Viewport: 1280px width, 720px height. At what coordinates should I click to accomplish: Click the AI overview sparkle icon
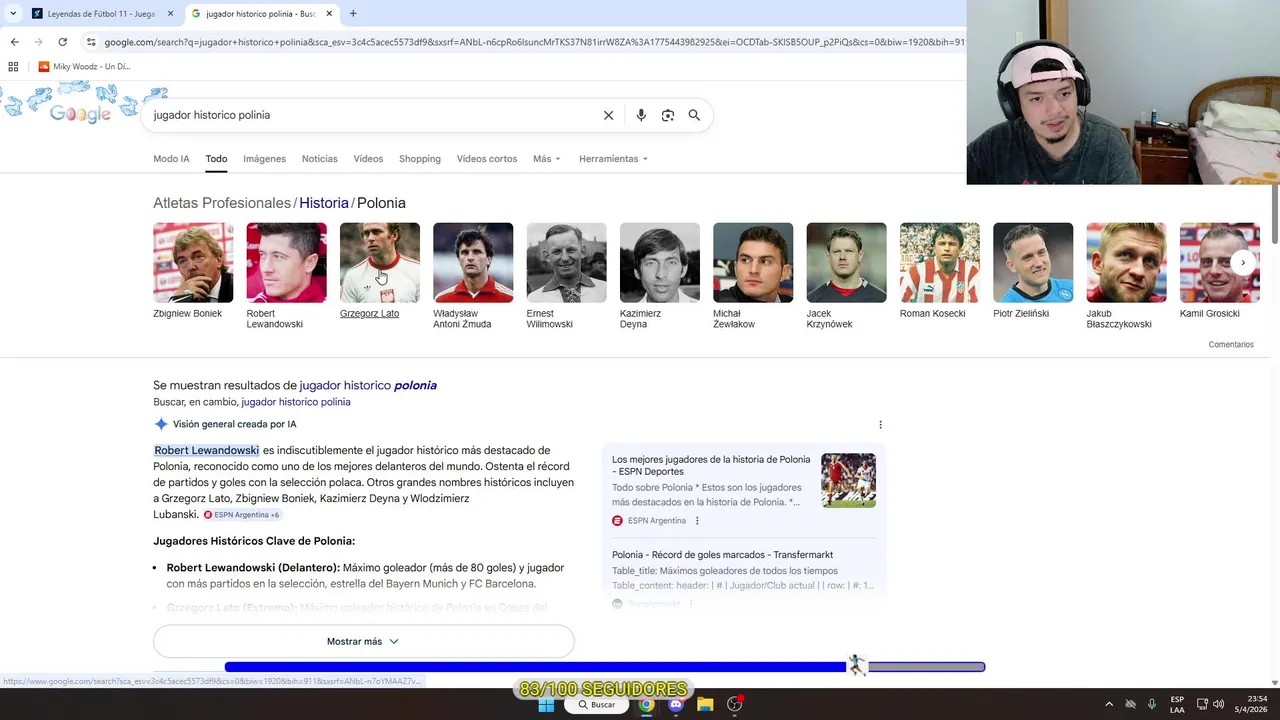point(160,424)
